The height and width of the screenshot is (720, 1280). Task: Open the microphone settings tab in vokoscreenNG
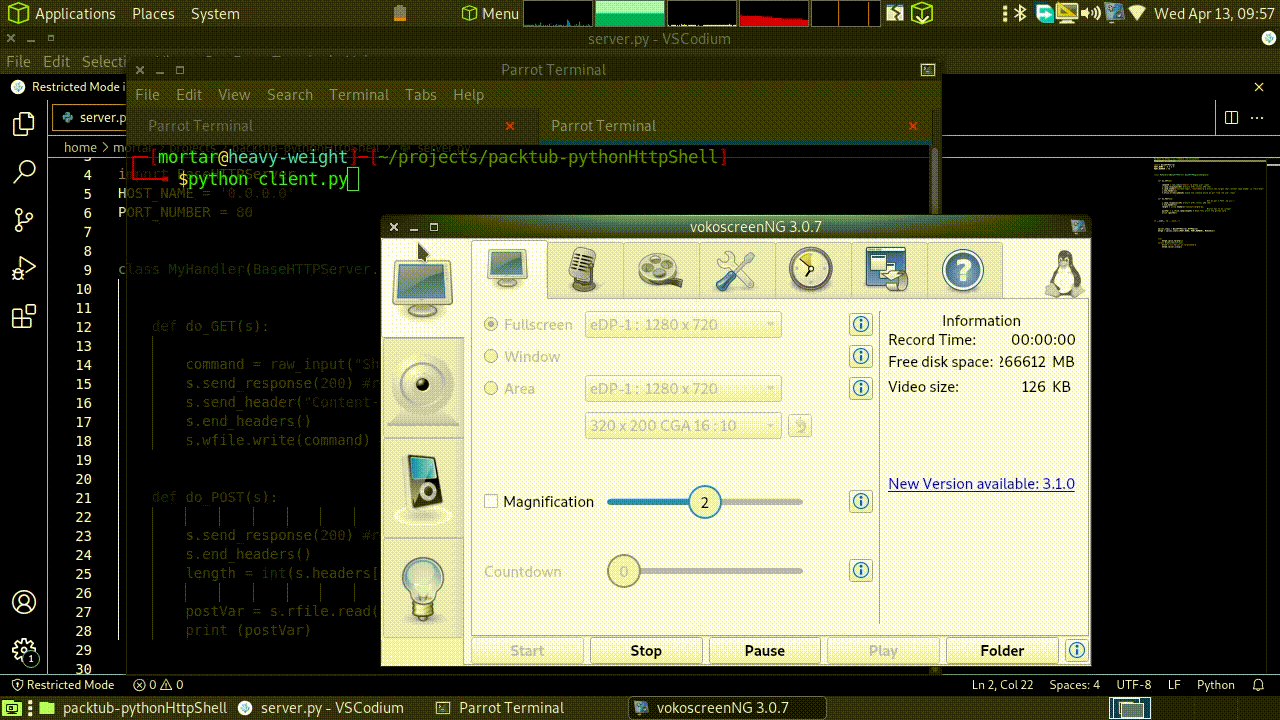pos(583,269)
